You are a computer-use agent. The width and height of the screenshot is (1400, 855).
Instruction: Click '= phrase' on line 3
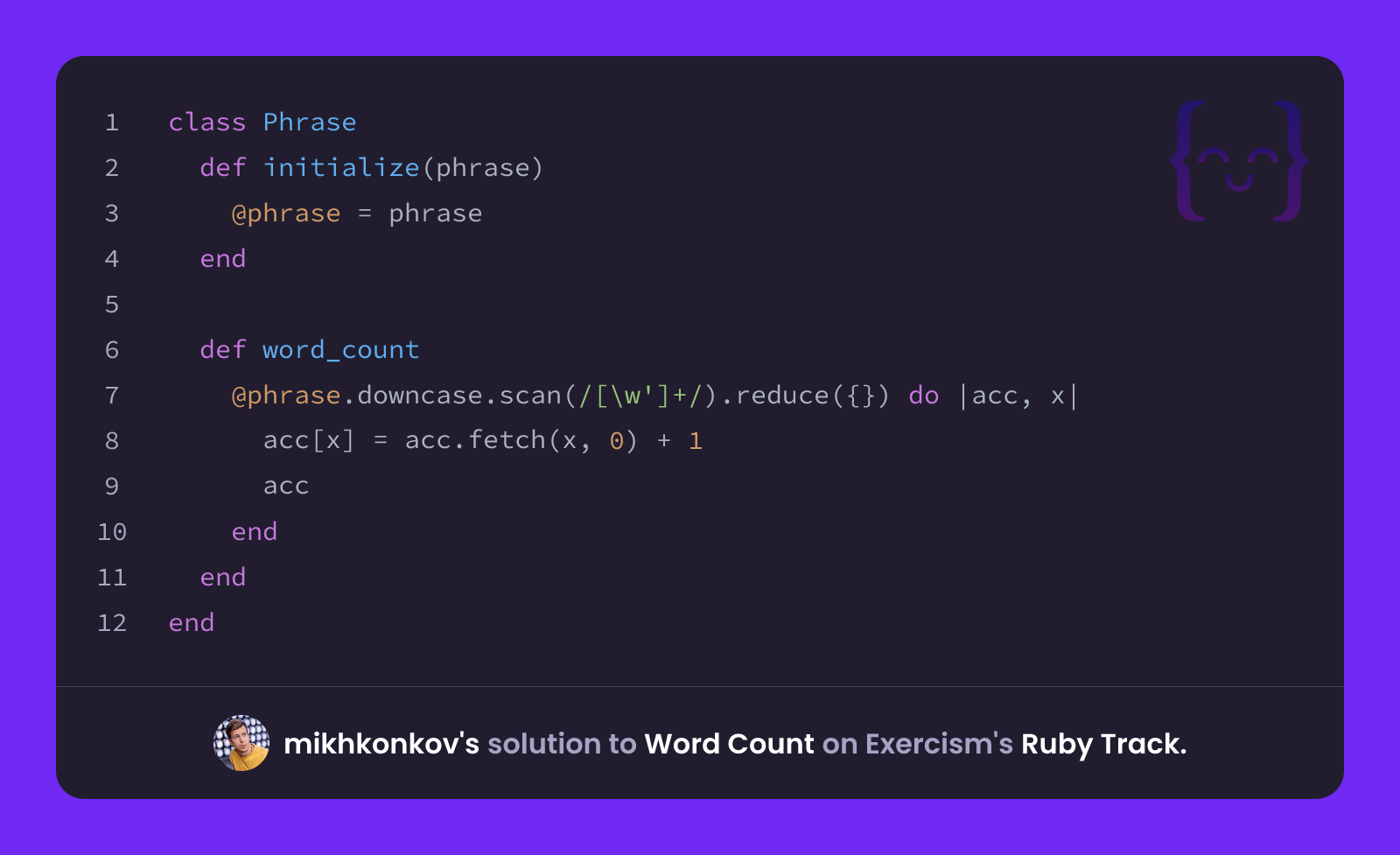click(420, 213)
